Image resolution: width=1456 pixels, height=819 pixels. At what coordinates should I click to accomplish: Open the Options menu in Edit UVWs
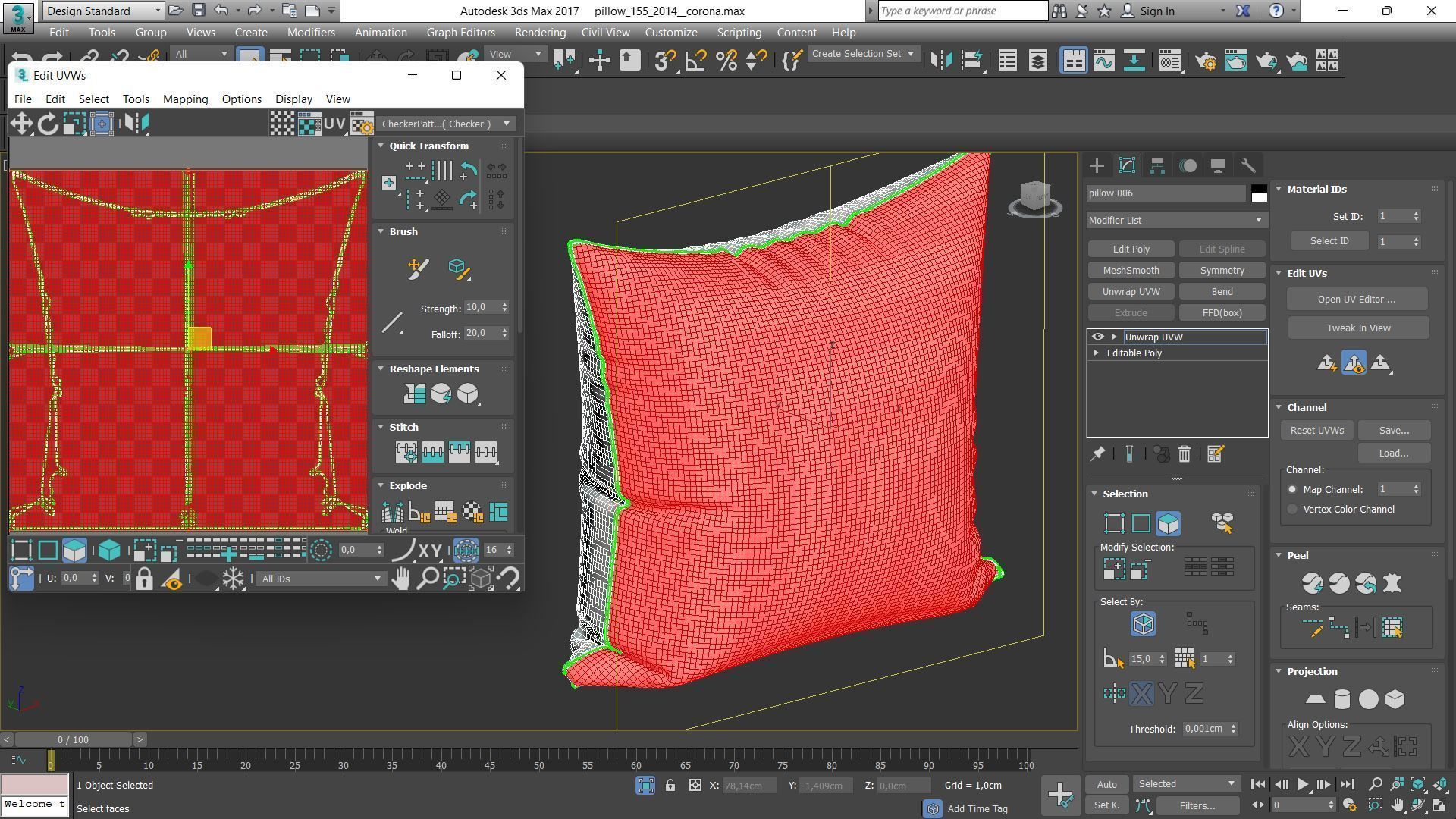pos(241,99)
